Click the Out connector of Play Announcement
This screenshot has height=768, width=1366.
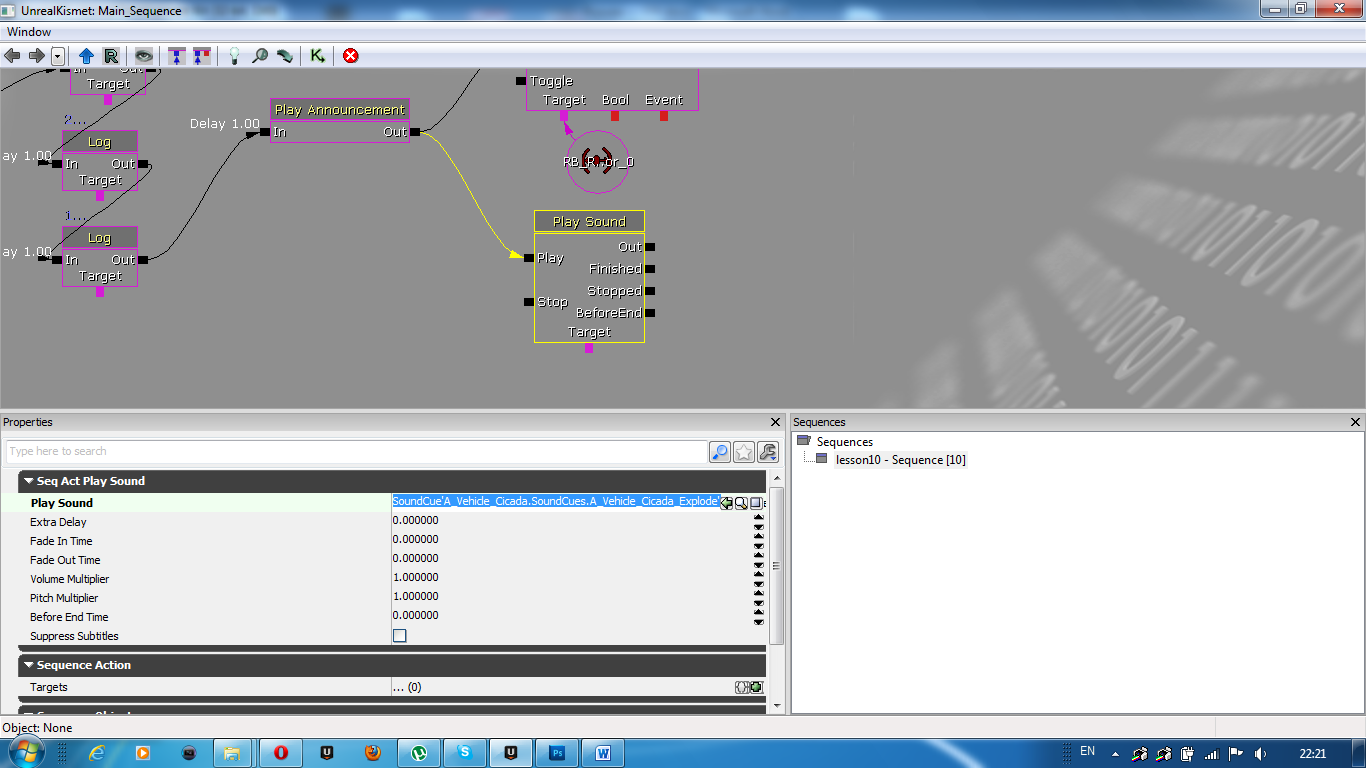point(415,132)
